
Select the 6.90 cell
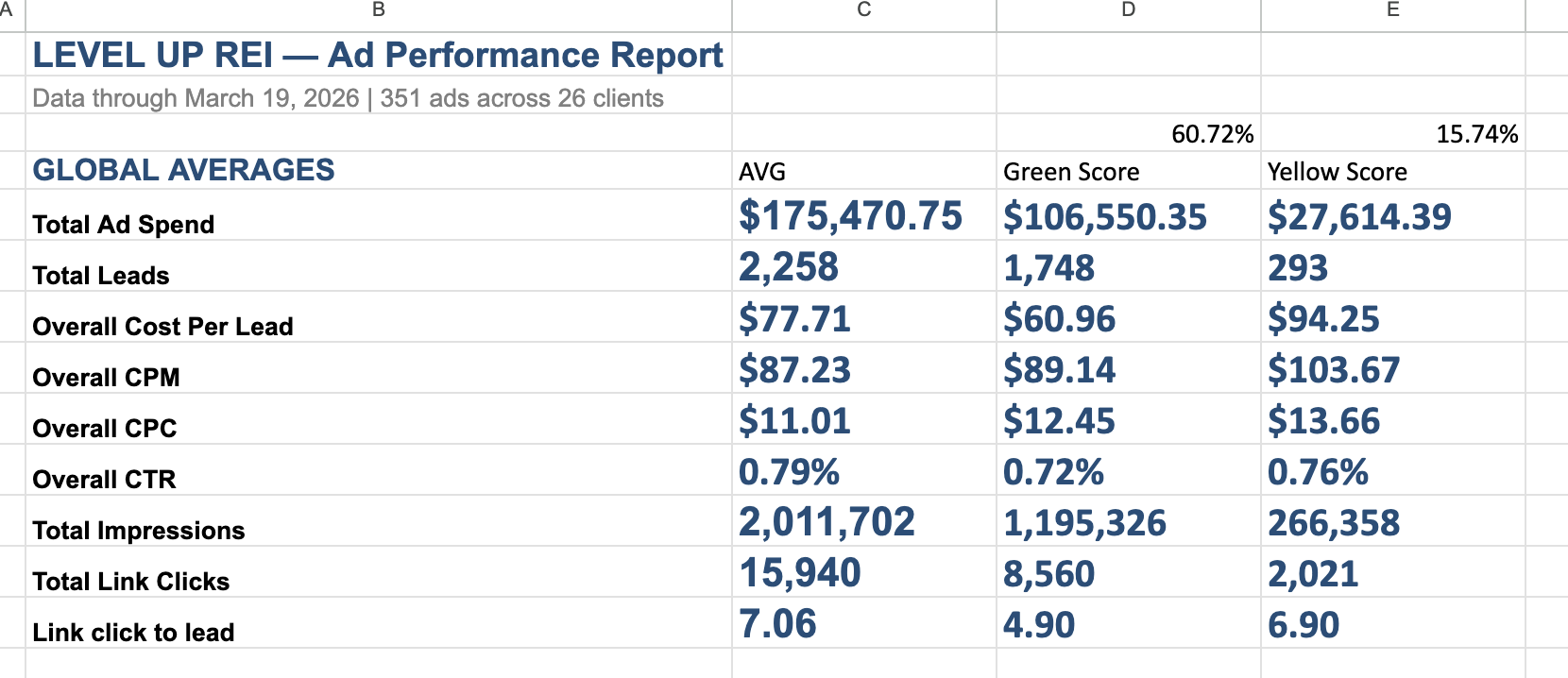coord(1393,623)
